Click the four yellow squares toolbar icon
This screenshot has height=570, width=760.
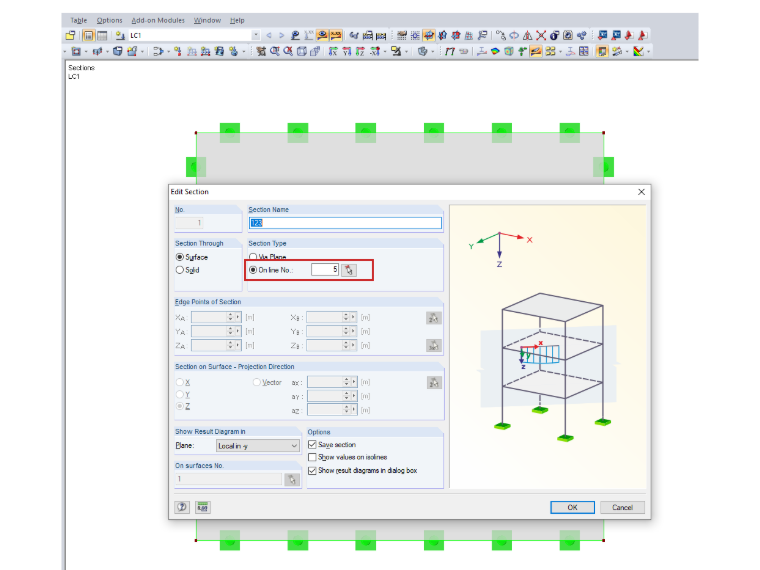(x=550, y=51)
